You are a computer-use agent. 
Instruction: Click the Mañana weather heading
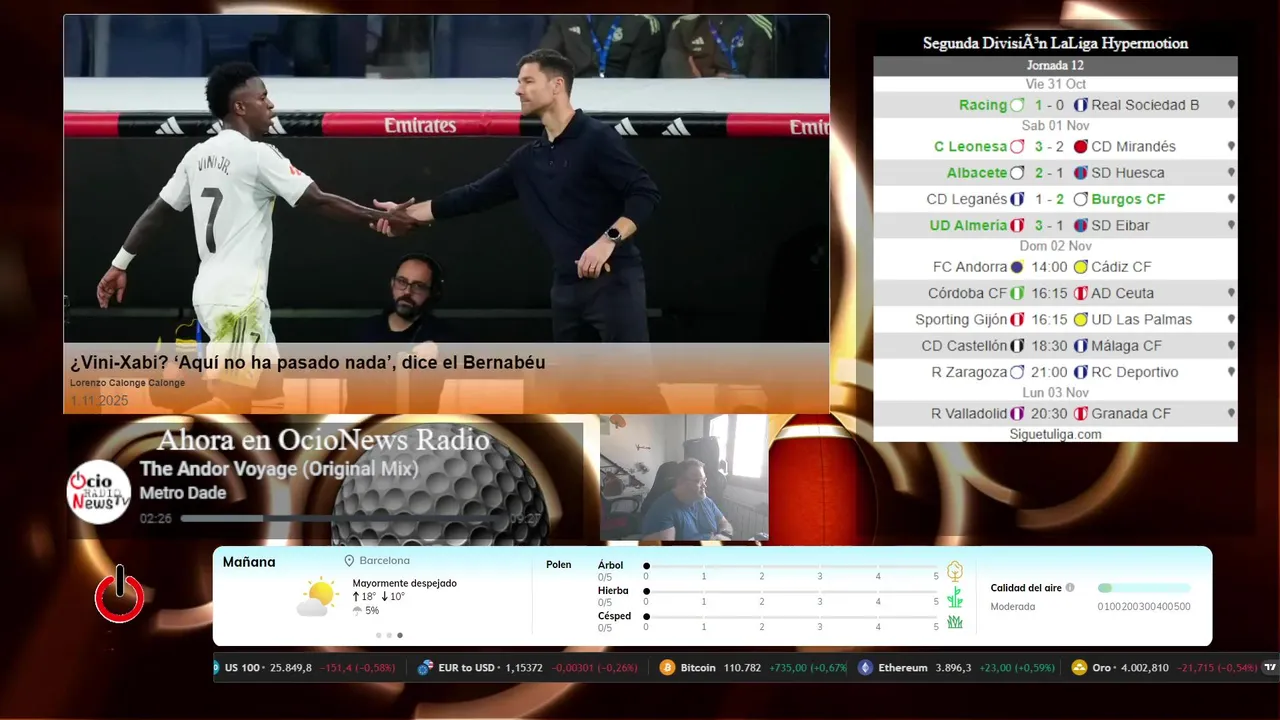tap(249, 562)
